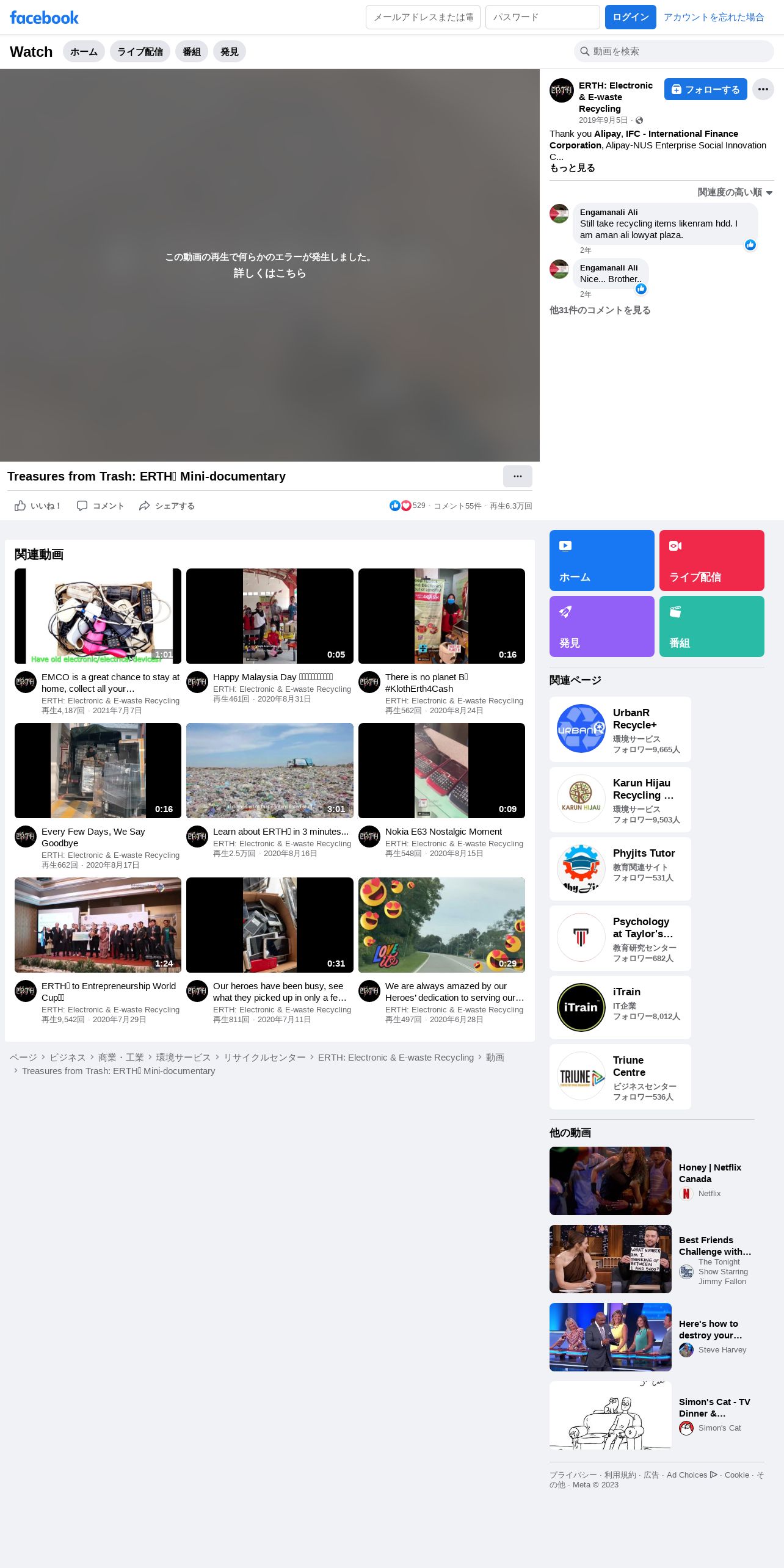Screen dimensions: 784x1568
Task: Open the Honey Netflix Canada video thumbnail
Action: click(x=610, y=1181)
